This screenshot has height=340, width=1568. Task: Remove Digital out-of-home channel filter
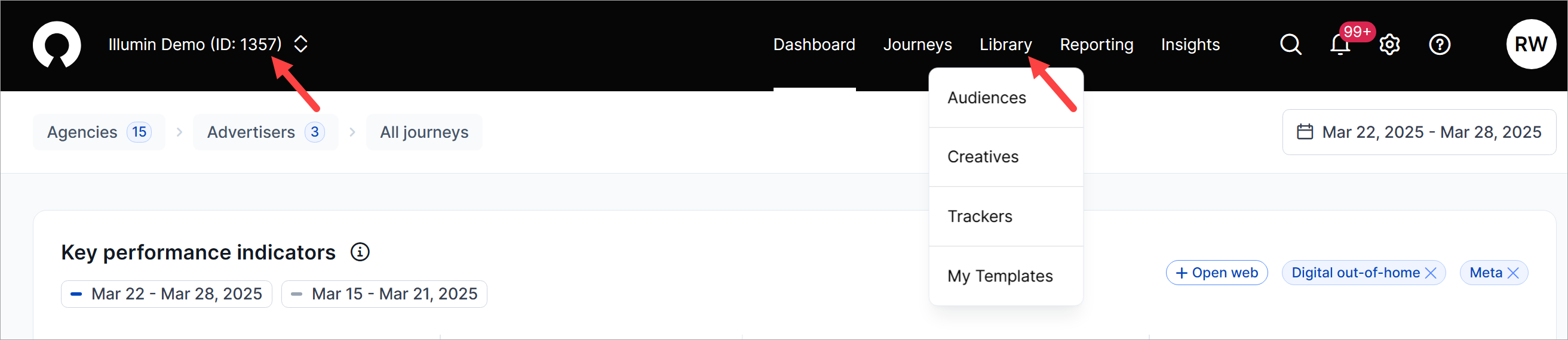click(x=1431, y=273)
